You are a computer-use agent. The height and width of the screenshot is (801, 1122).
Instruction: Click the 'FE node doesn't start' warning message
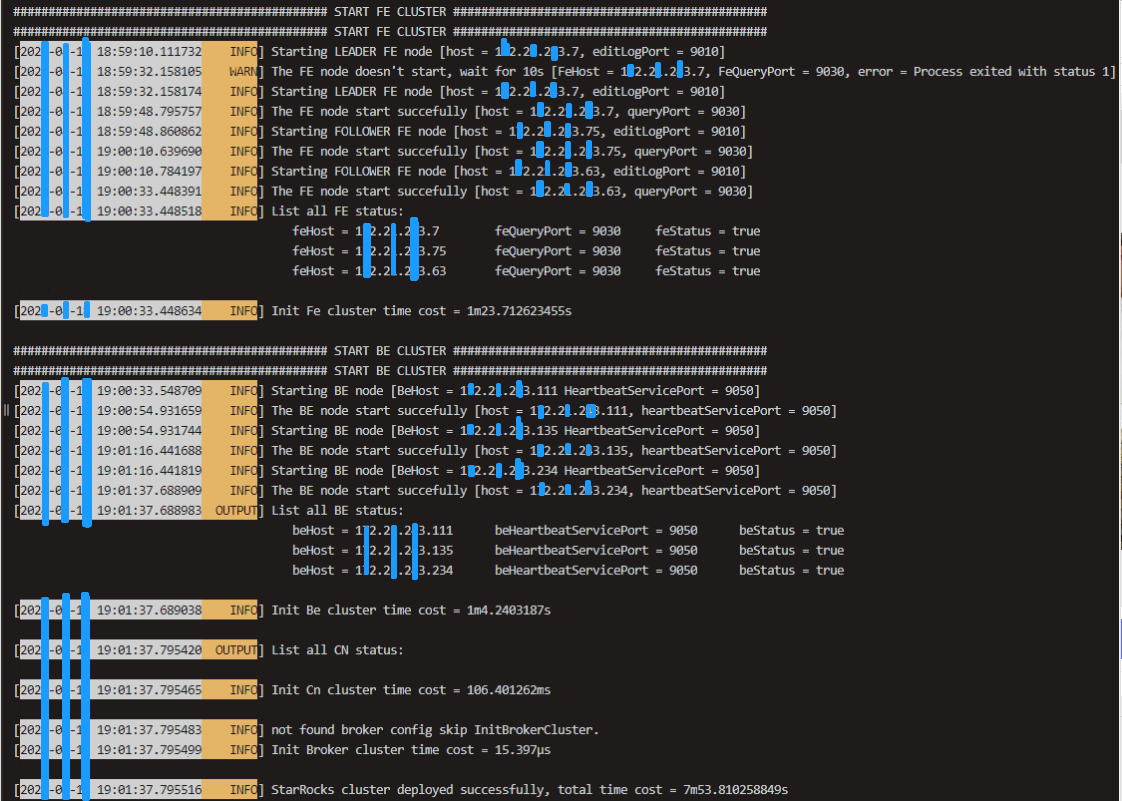pyautogui.click(x=693, y=72)
